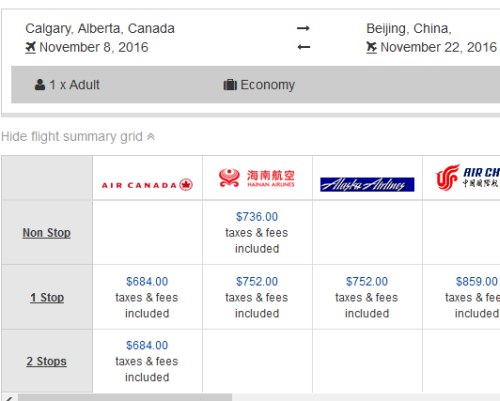Select Air Canada 1 stop $684.00 fare
This screenshot has height=401, width=500.
click(147, 281)
